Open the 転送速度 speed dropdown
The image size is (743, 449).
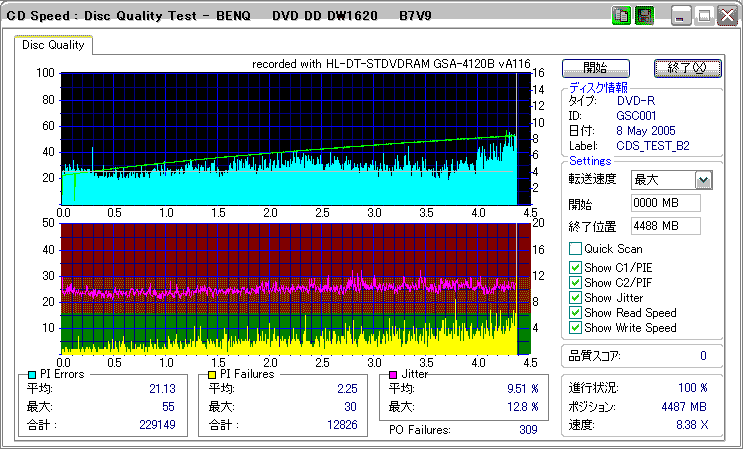704,180
